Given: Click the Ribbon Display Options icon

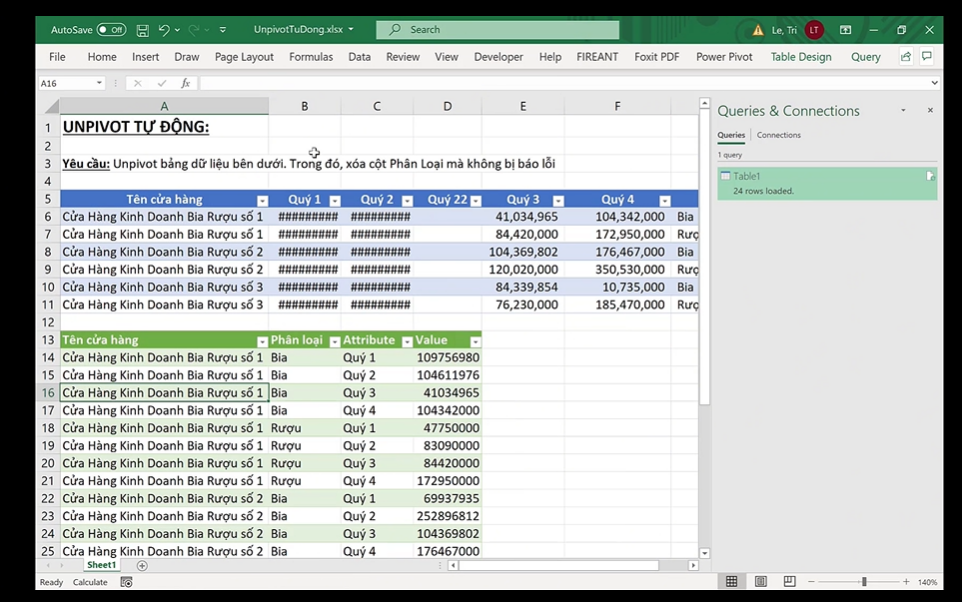Looking at the screenshot, I should click(846, 30).
